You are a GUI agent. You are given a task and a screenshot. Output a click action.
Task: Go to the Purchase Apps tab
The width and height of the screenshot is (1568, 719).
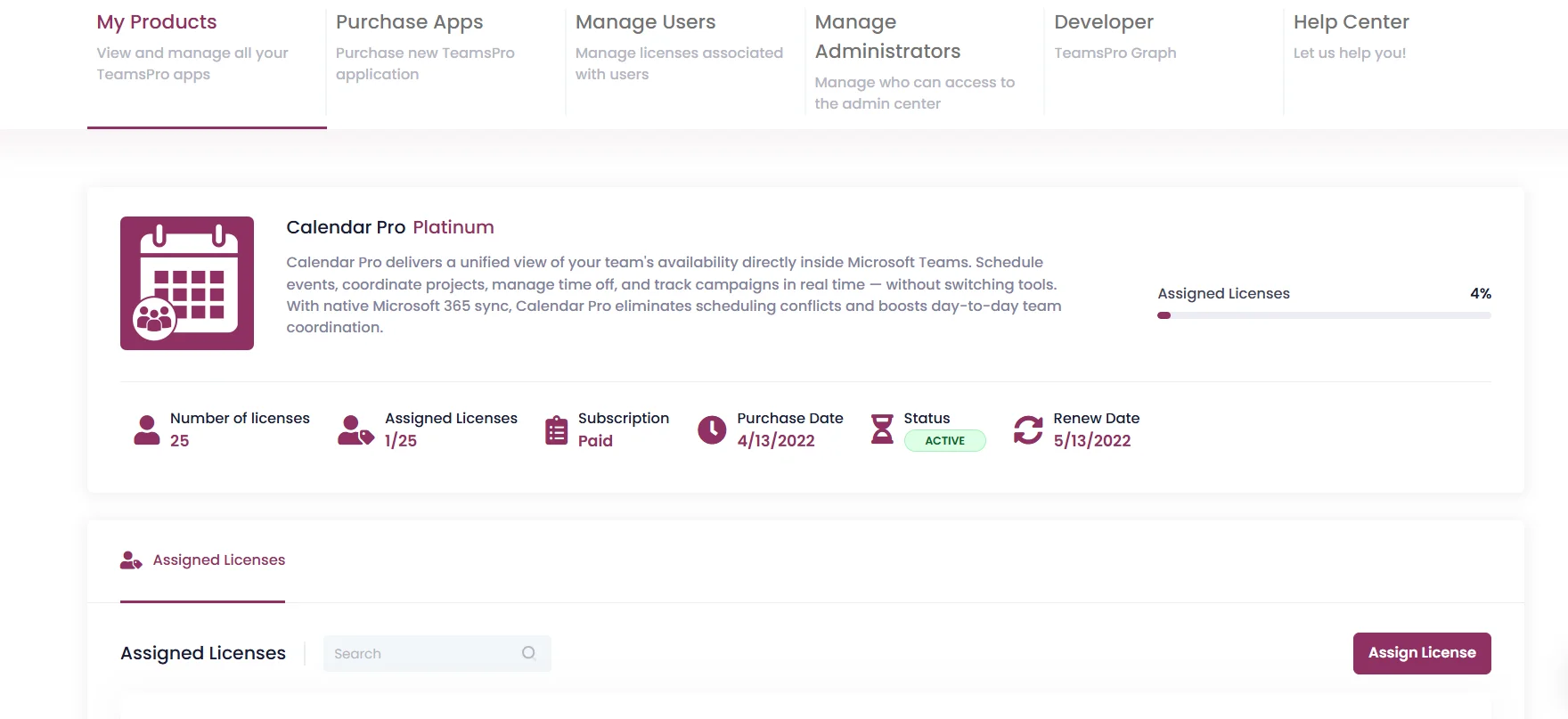click(445, 62)
